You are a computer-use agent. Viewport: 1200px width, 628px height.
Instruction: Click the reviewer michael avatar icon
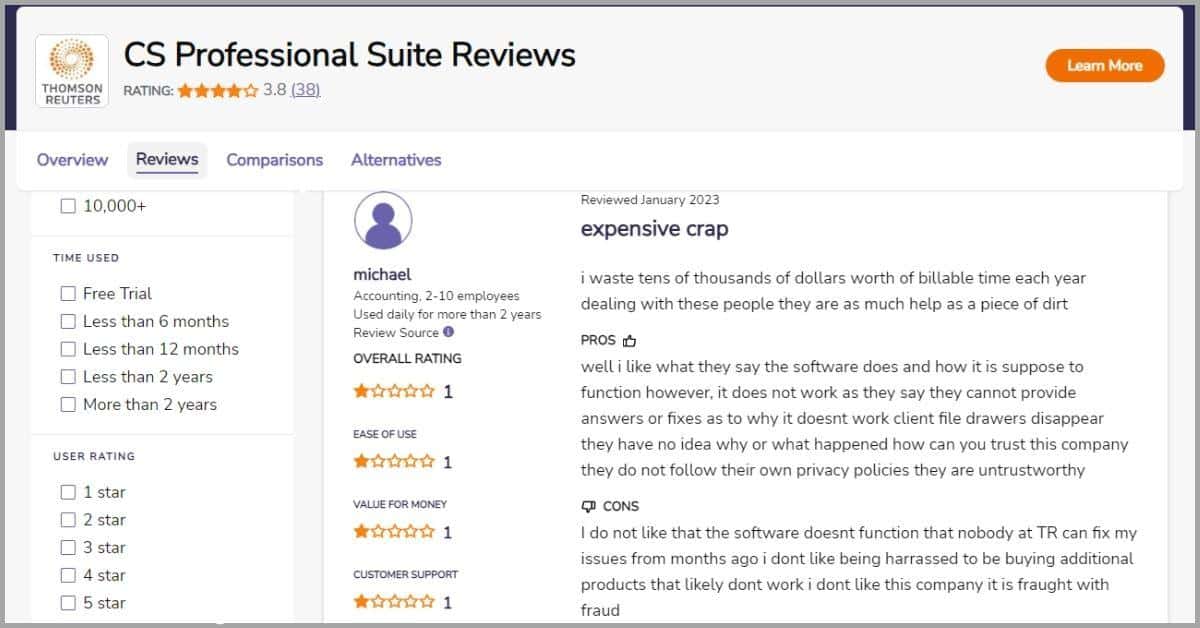click(x=383, y=221)
